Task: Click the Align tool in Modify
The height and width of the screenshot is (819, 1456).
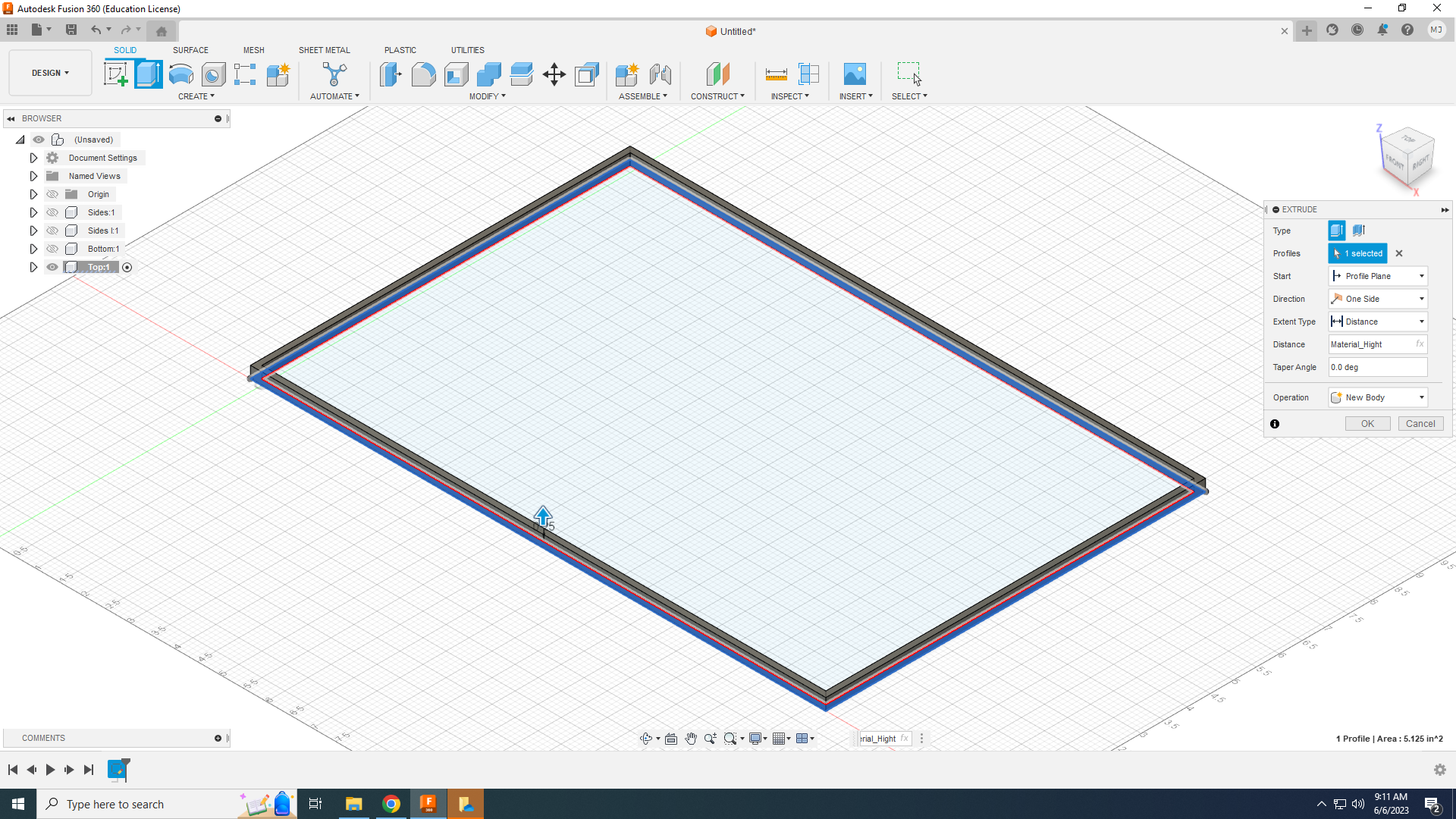Action: (588, 74)
